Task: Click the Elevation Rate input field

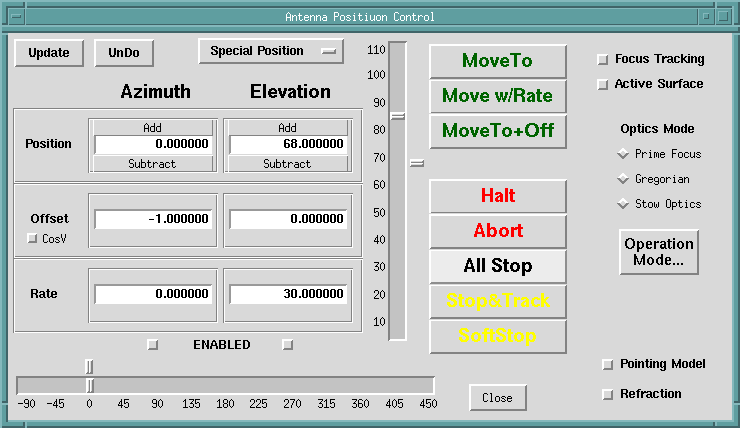Action: [x=288, y=295]
